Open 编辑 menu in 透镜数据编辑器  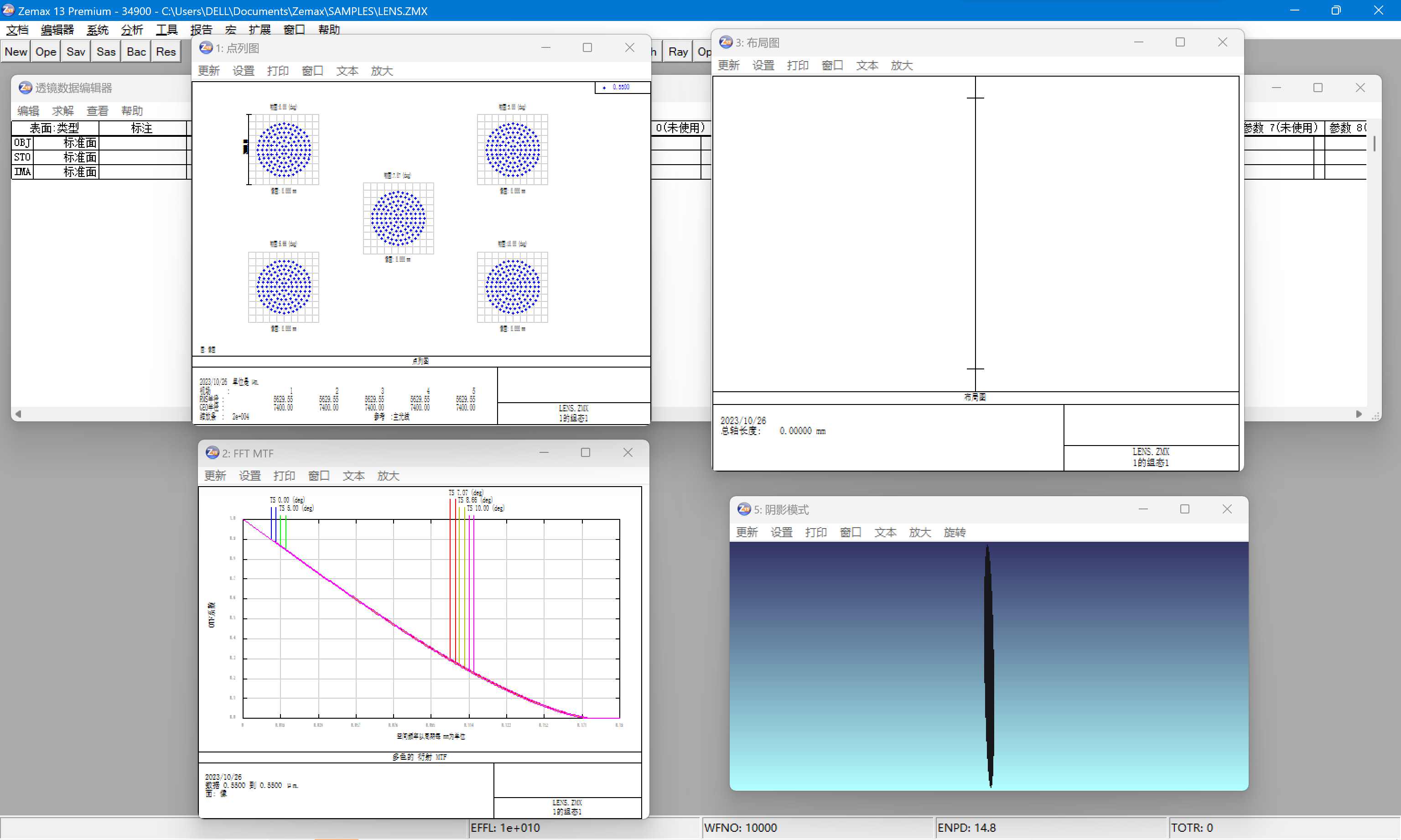(28, 111)
